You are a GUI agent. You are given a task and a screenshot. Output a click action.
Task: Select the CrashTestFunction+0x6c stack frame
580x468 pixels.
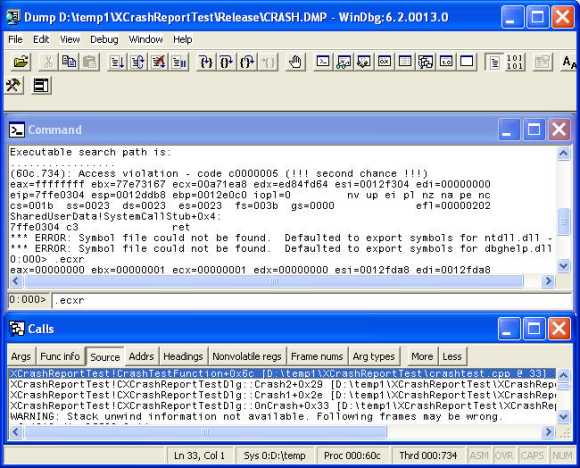click(x=282, y=373)
